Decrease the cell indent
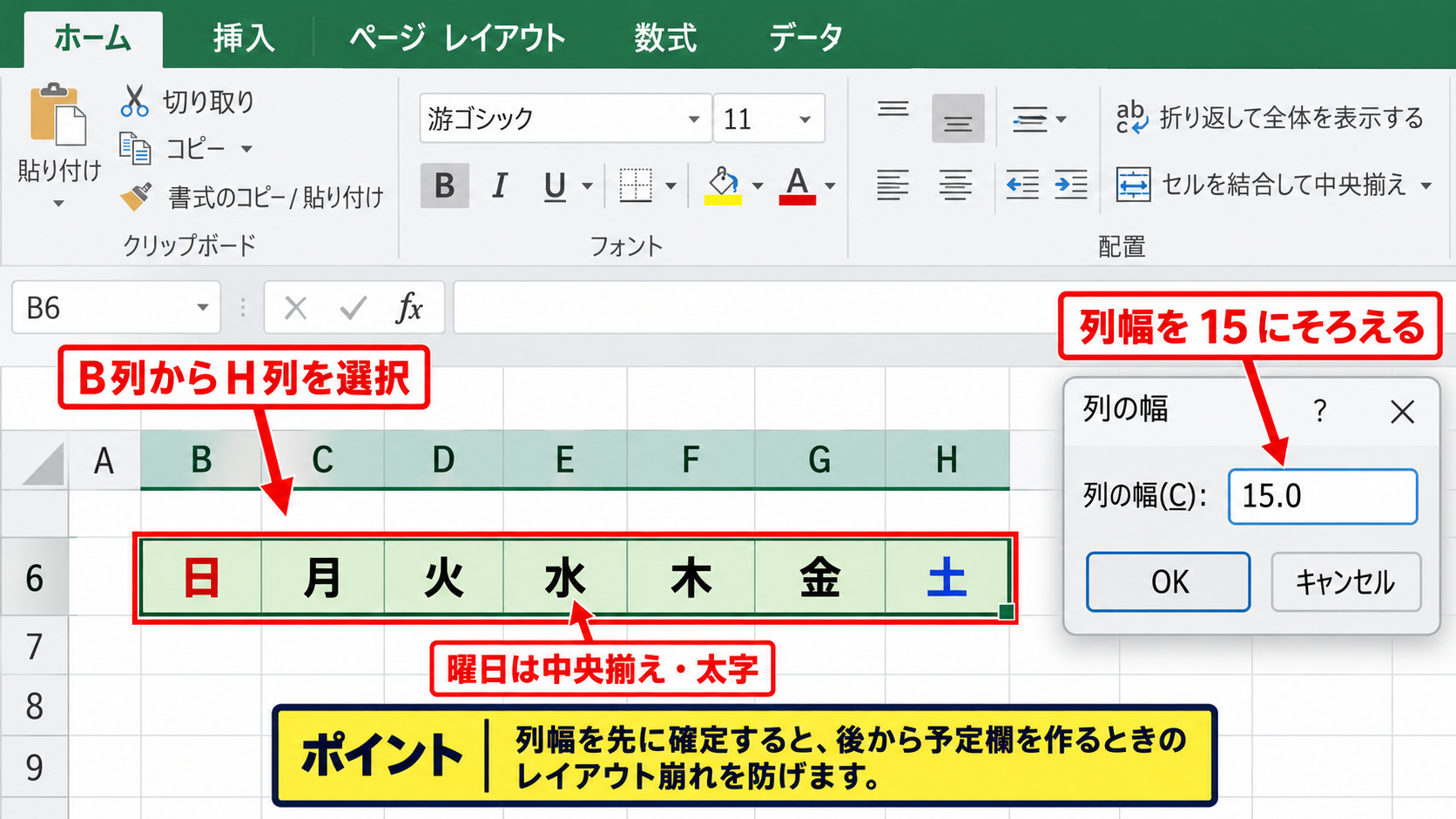 (1021, 185)
